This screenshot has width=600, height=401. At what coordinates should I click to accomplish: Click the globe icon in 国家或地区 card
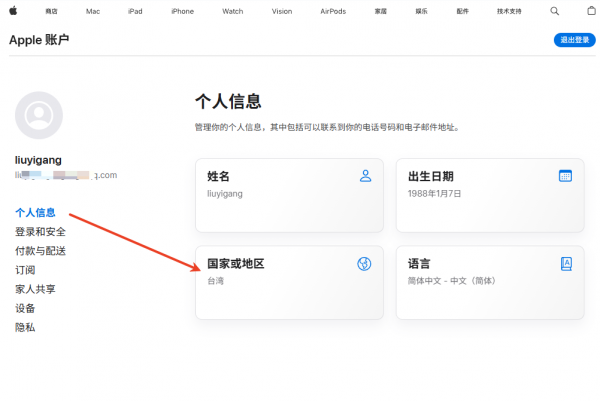tap(364, 264)
